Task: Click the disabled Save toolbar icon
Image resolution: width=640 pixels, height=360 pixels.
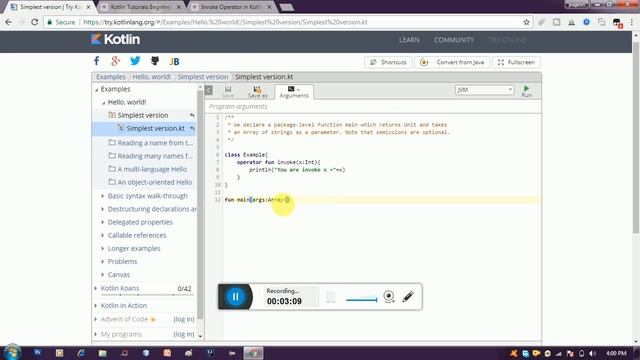Action: pos(228,92)
